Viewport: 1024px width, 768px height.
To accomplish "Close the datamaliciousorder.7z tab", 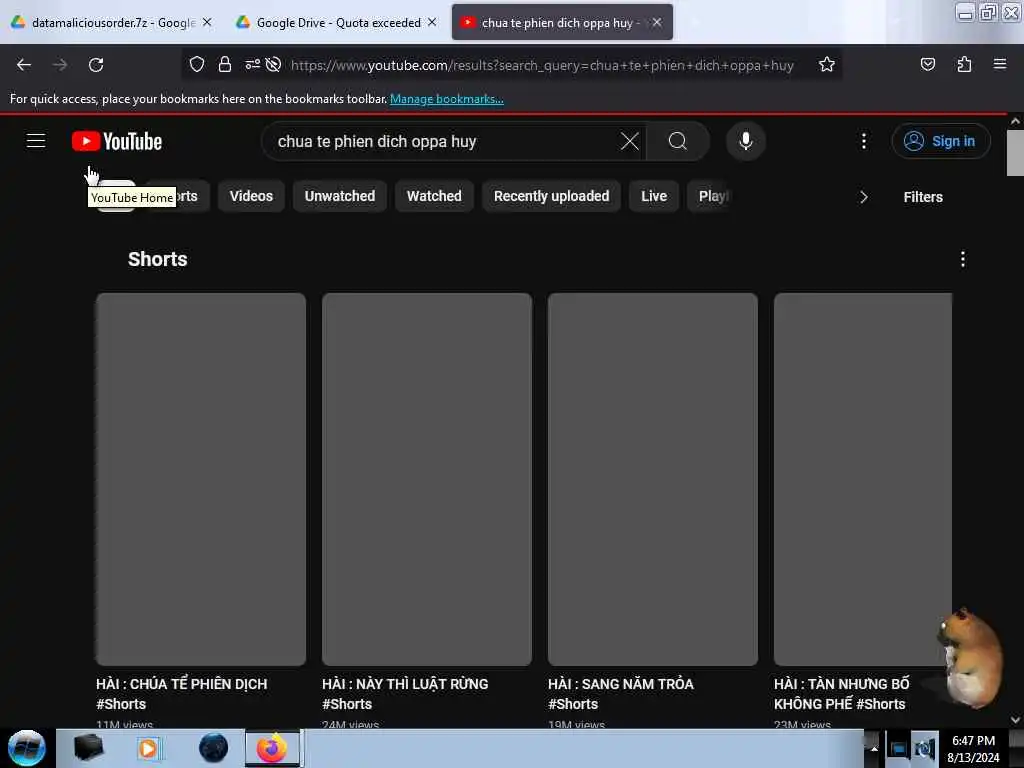I will point(207,22).
